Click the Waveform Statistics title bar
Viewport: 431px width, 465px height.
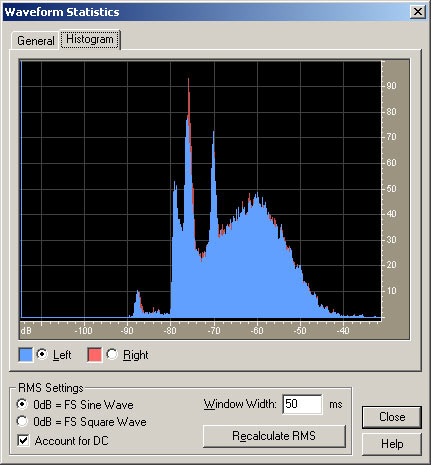[x=207, y=12]
